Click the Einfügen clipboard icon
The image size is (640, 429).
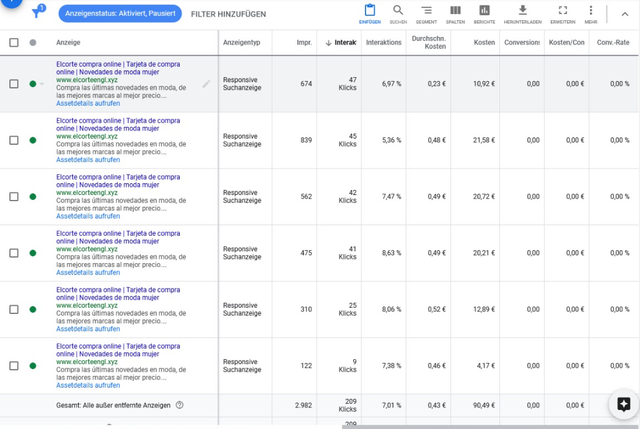370,10
